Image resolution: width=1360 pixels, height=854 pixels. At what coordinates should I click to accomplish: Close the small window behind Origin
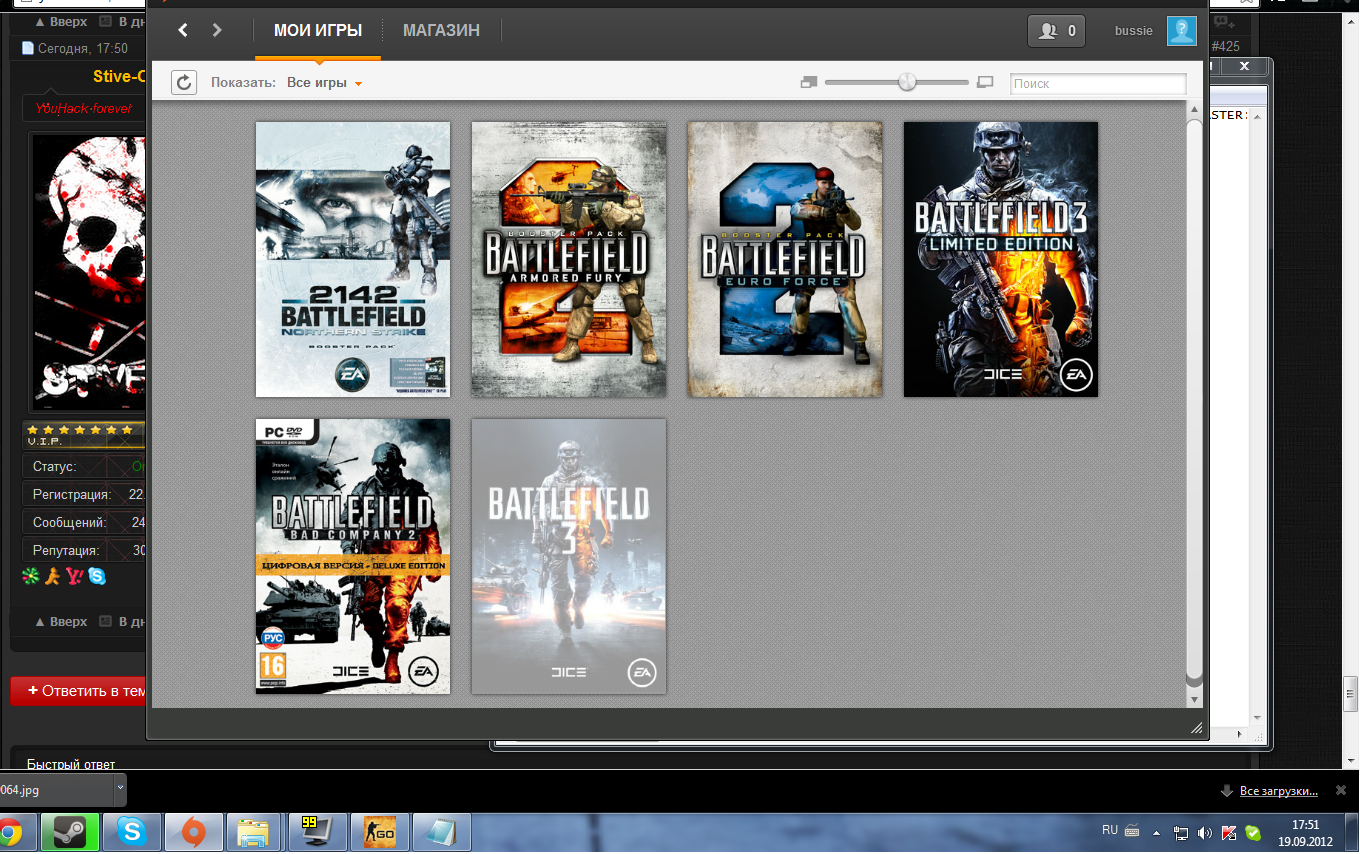(x=1245, y=66)
